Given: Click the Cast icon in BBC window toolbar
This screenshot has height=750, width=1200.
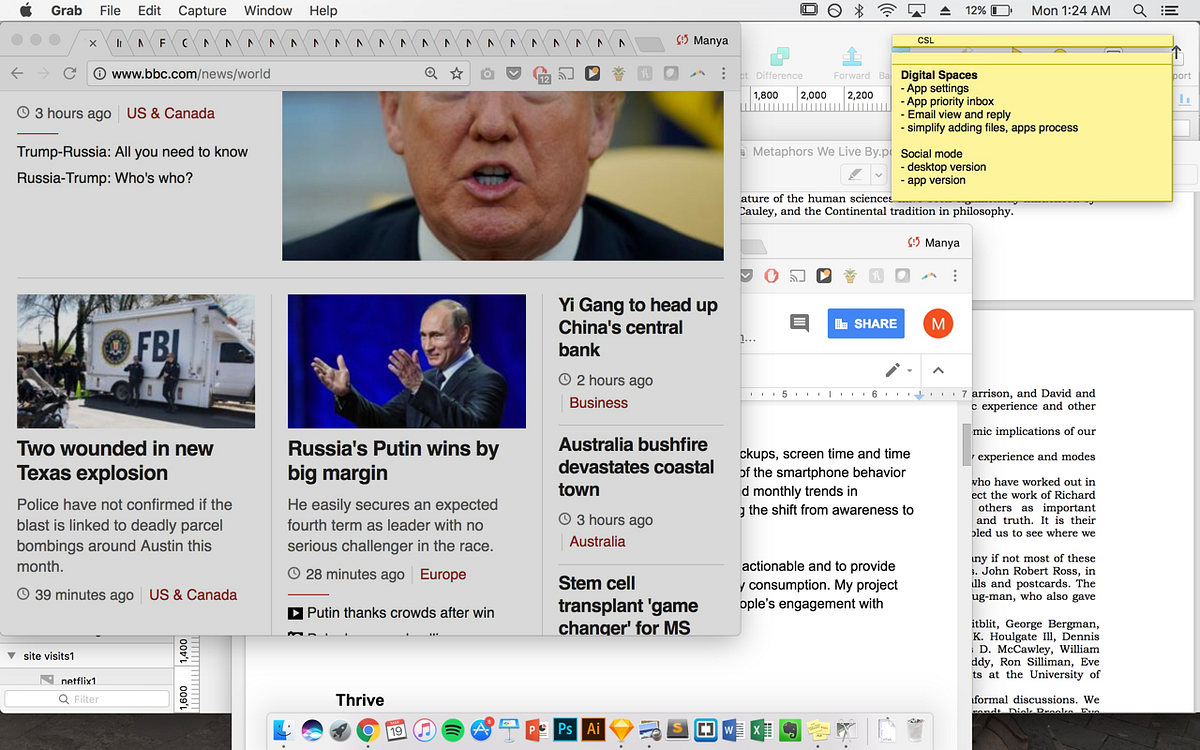Looking at the screenshot, I should (566, 74).
